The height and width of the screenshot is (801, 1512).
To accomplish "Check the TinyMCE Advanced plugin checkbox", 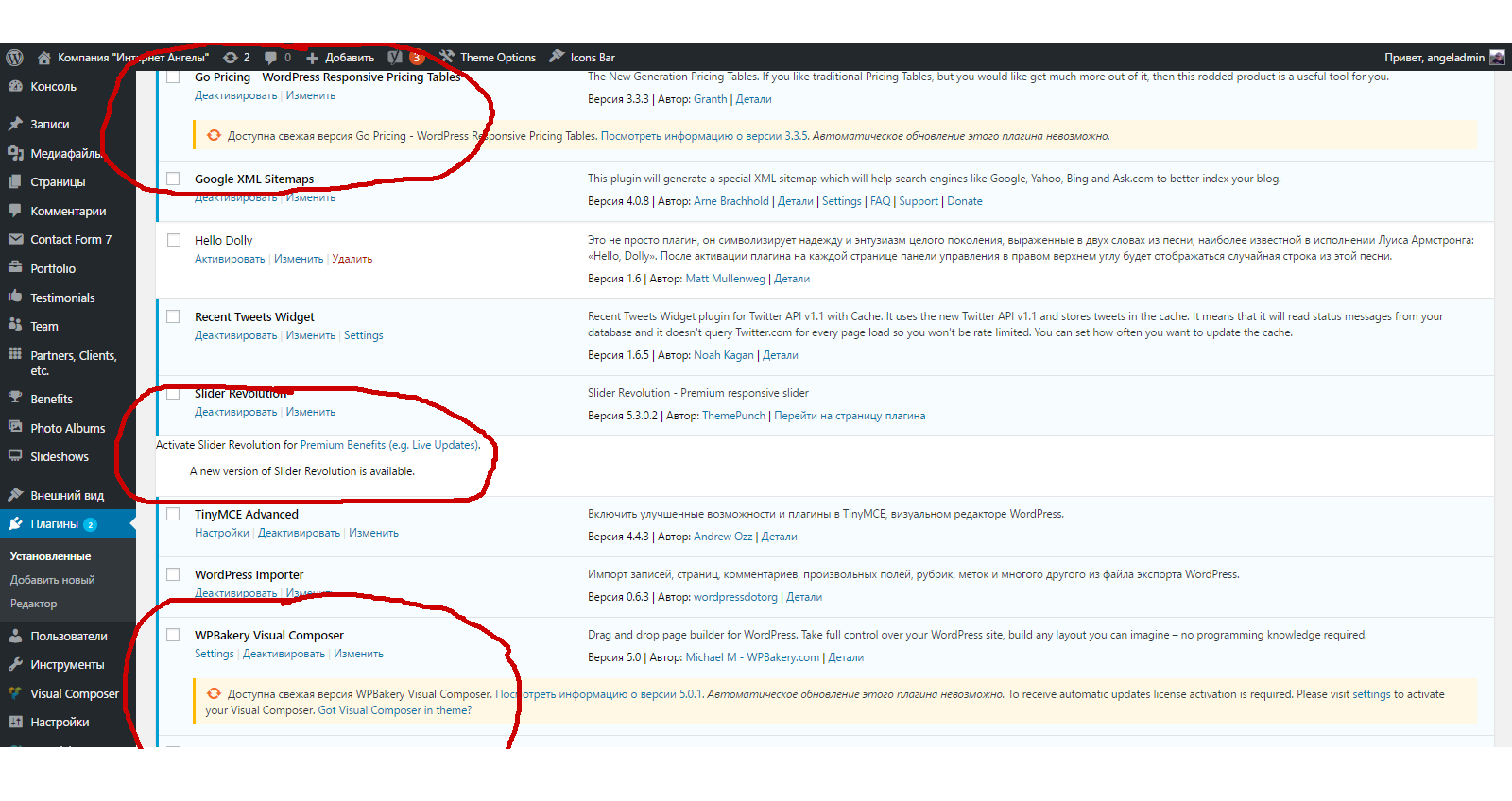I will [174, 515].
